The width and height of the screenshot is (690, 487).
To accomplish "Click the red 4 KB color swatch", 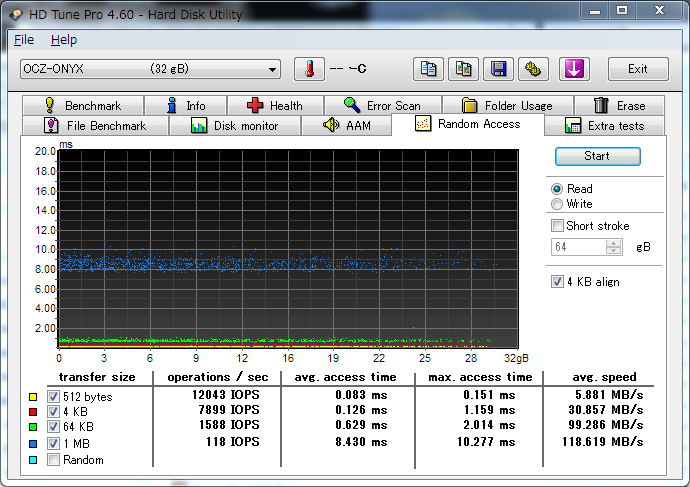I will (33, 412).
